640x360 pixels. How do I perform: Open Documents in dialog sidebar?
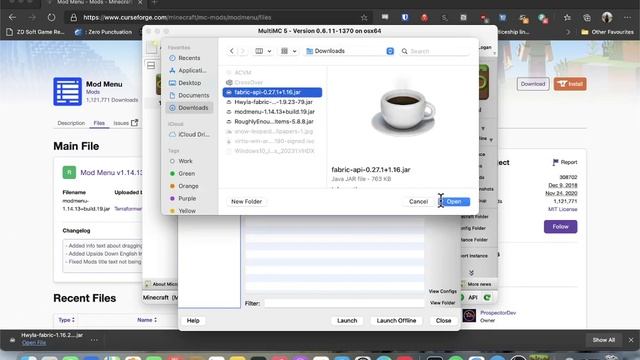click(189, 96)
